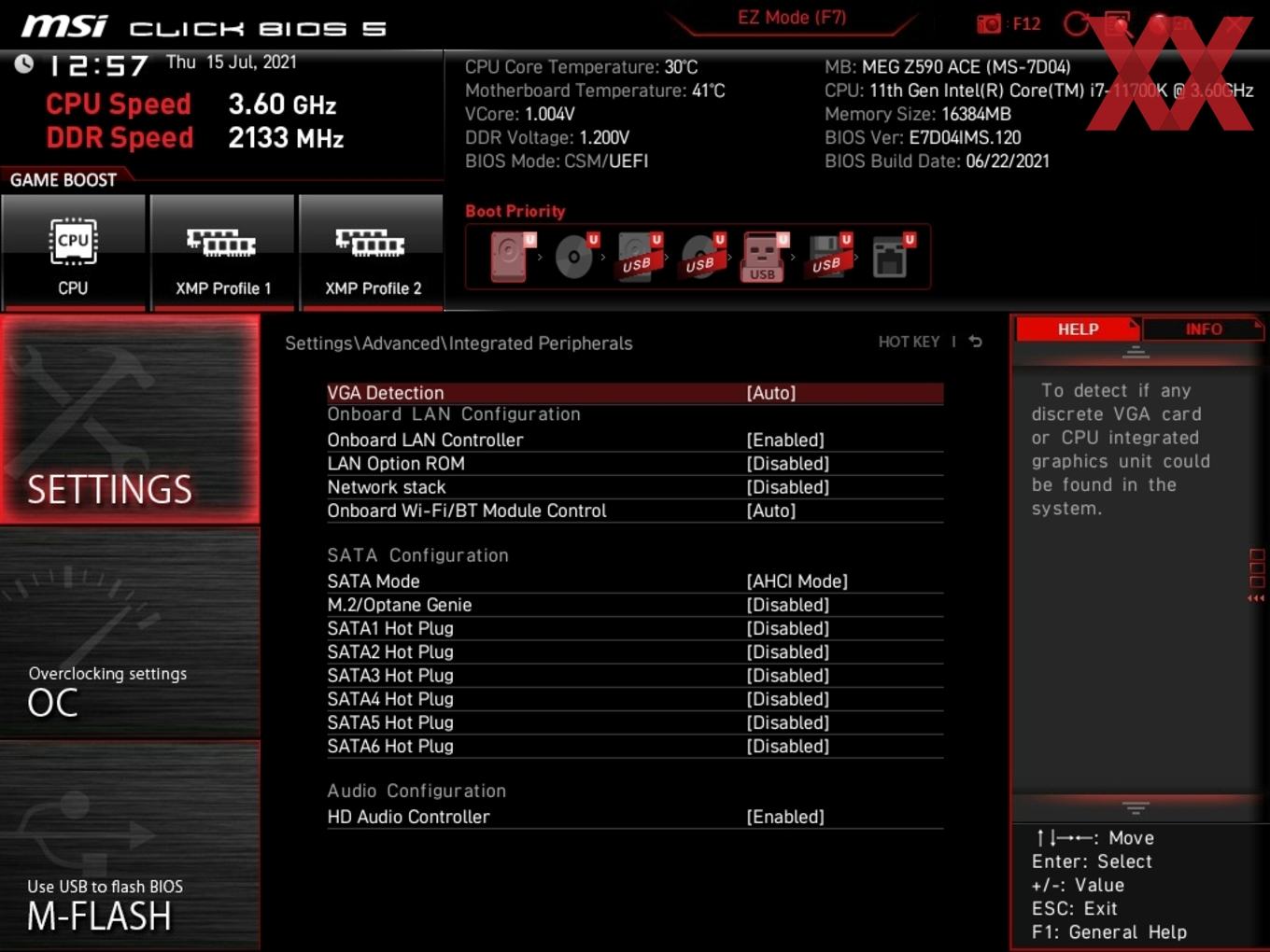Click the refresh/reset icon in top bar

(x=1076, y=24)
